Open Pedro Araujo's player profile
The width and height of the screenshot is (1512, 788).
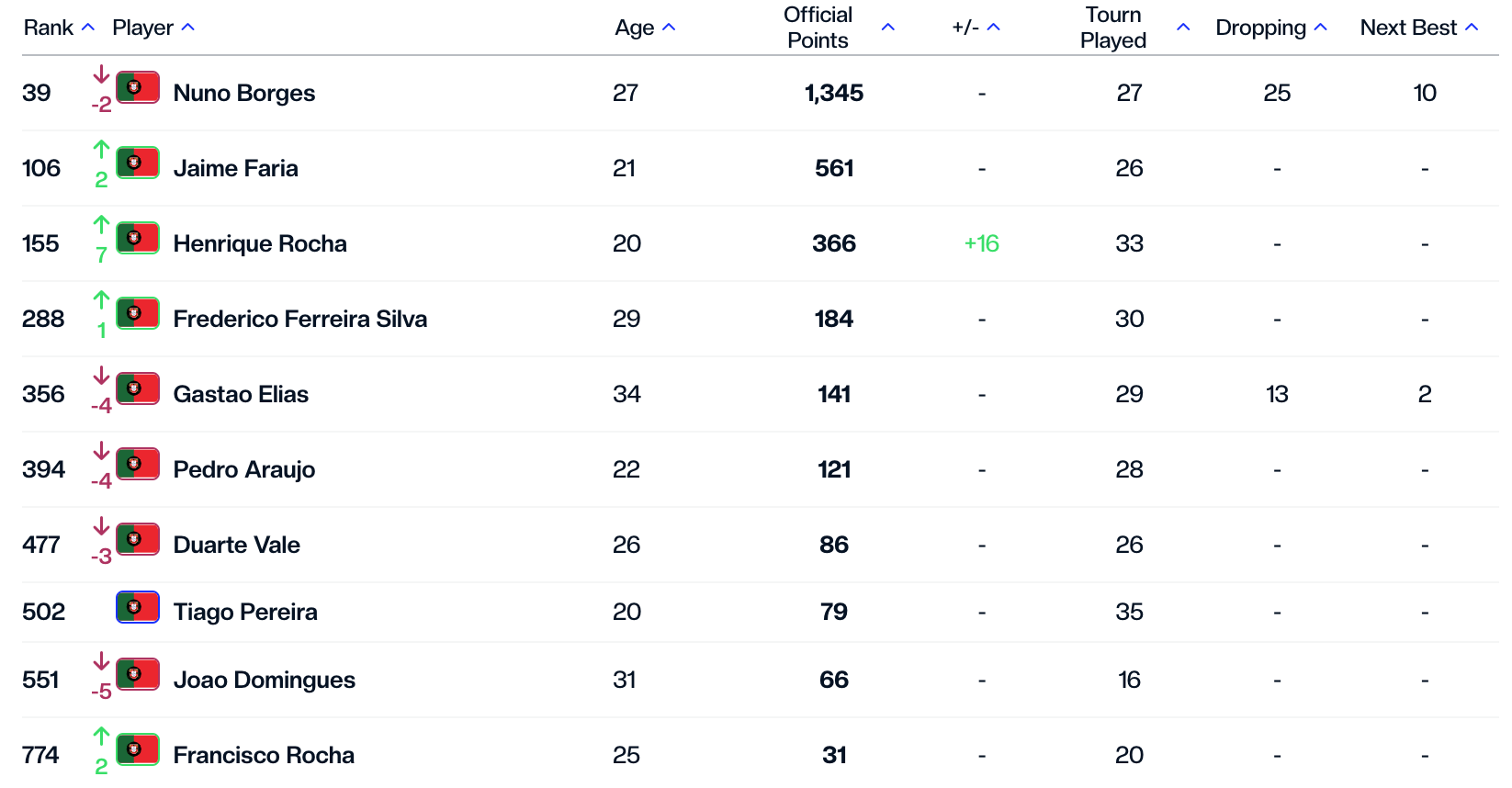point(243,469)
